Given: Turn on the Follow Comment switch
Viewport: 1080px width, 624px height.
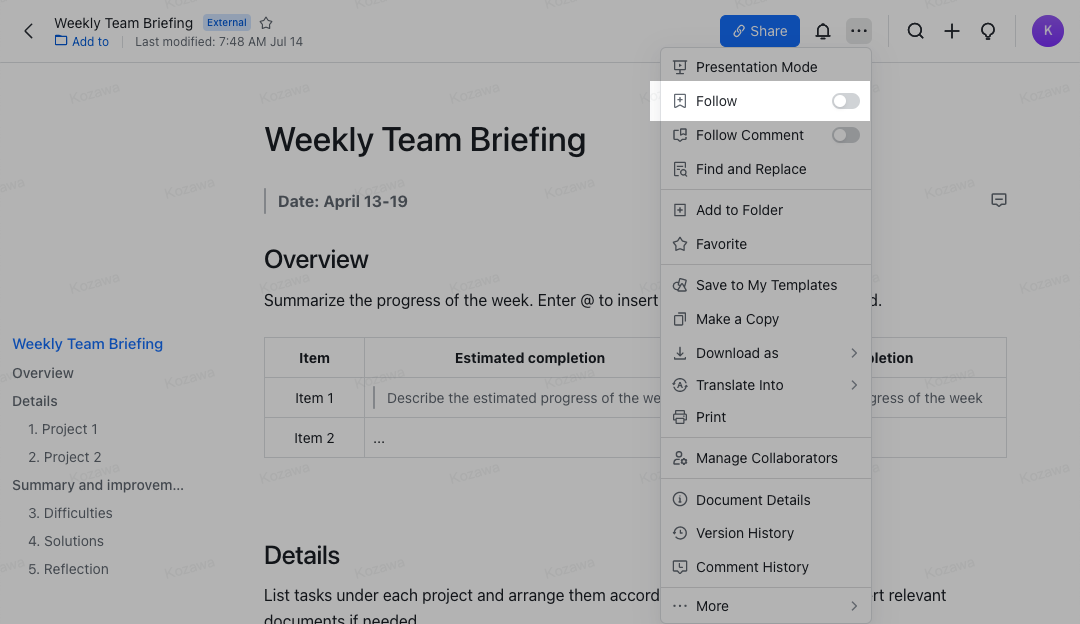Looking at the screenshot, I should click(845, 135).
